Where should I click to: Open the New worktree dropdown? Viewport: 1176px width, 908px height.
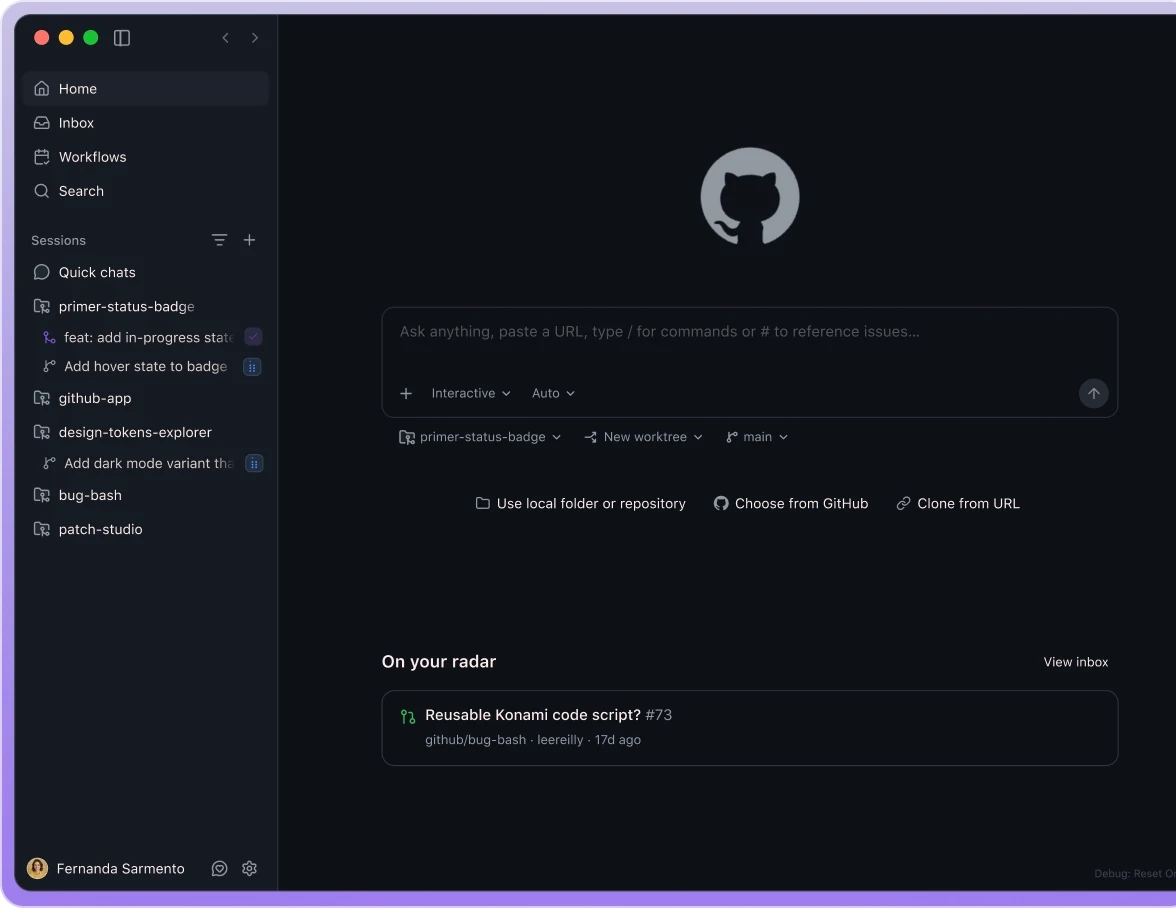tap(644, 437)
